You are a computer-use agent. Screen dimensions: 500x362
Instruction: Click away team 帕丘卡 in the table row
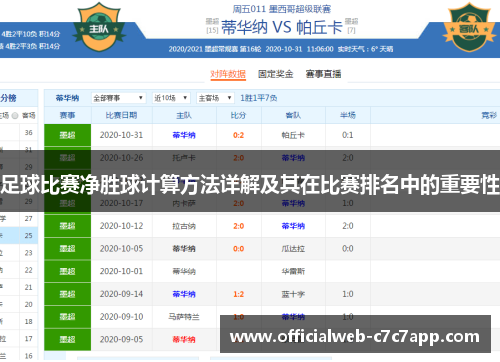coord(293,135)
